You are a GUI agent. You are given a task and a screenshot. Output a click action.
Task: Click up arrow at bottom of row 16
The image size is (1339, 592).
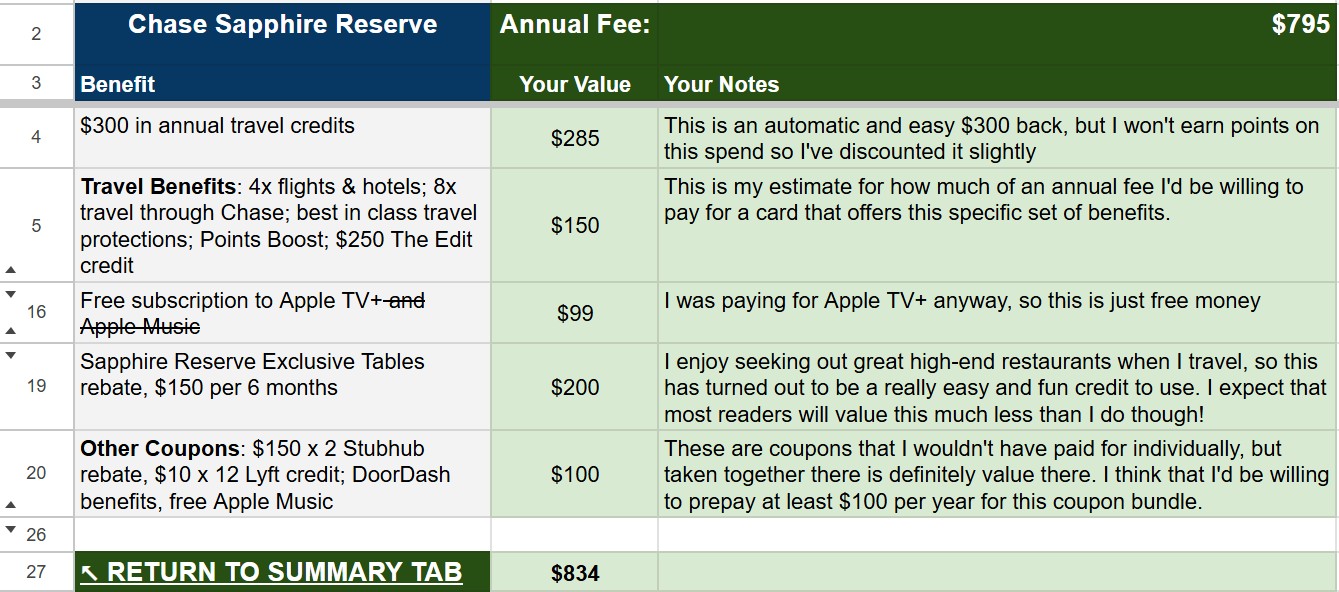[x=11, y=330]
